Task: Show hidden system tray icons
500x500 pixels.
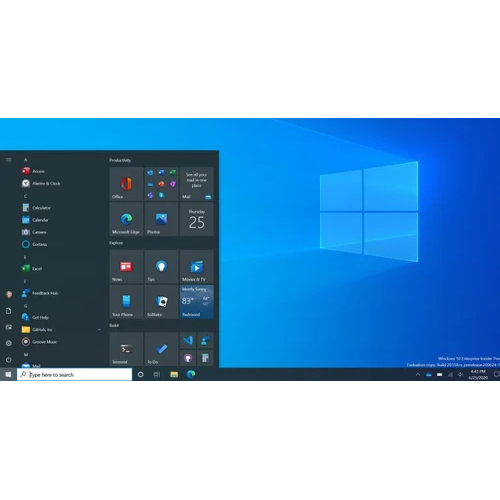Action: click(x=418, y=375)
